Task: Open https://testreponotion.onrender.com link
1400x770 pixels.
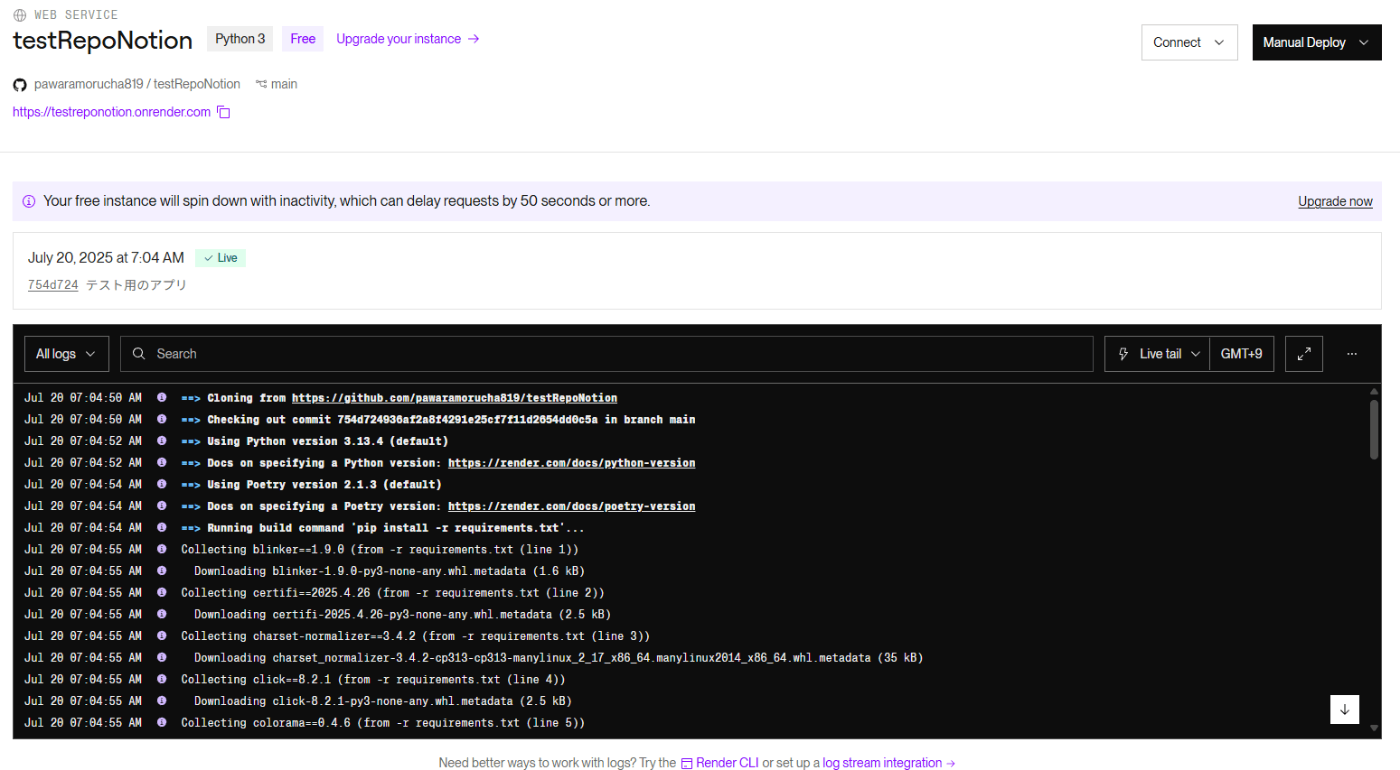Action: 112,112
